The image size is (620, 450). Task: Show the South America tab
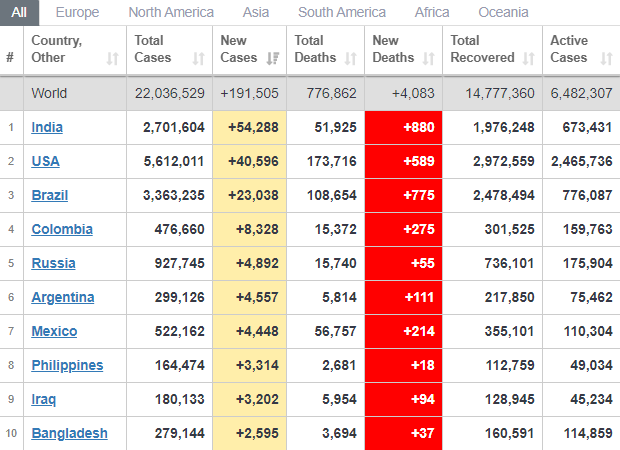[341, 12]
